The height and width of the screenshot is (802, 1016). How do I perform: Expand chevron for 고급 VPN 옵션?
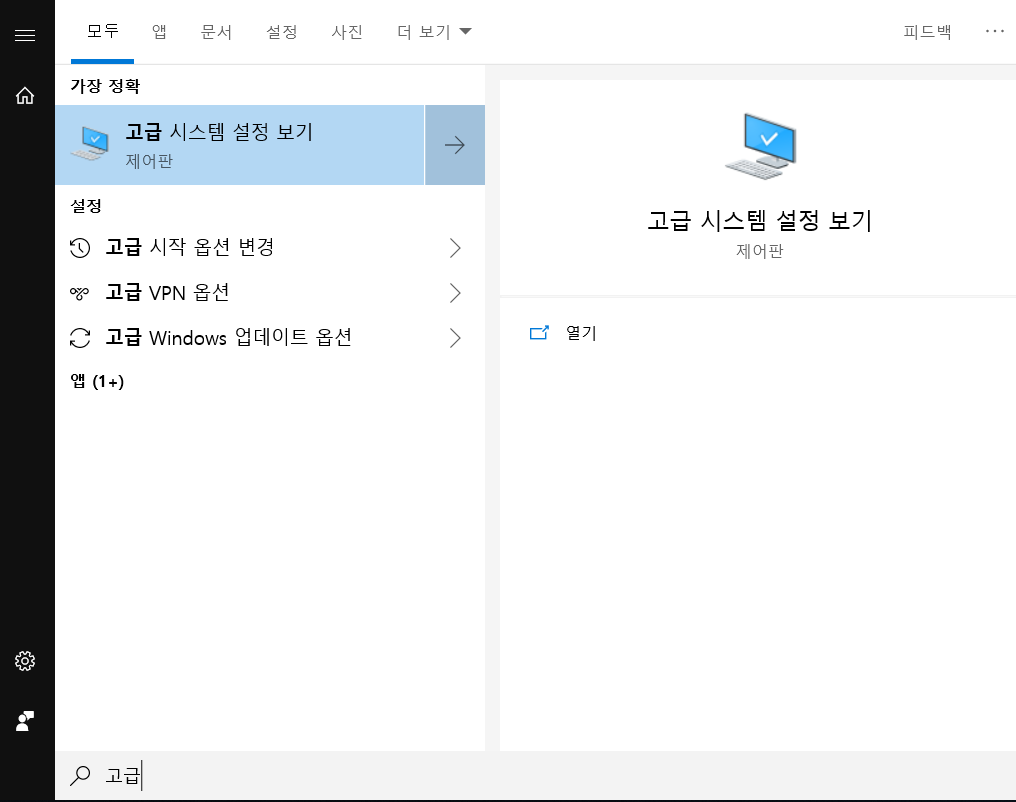pos(455,293)
